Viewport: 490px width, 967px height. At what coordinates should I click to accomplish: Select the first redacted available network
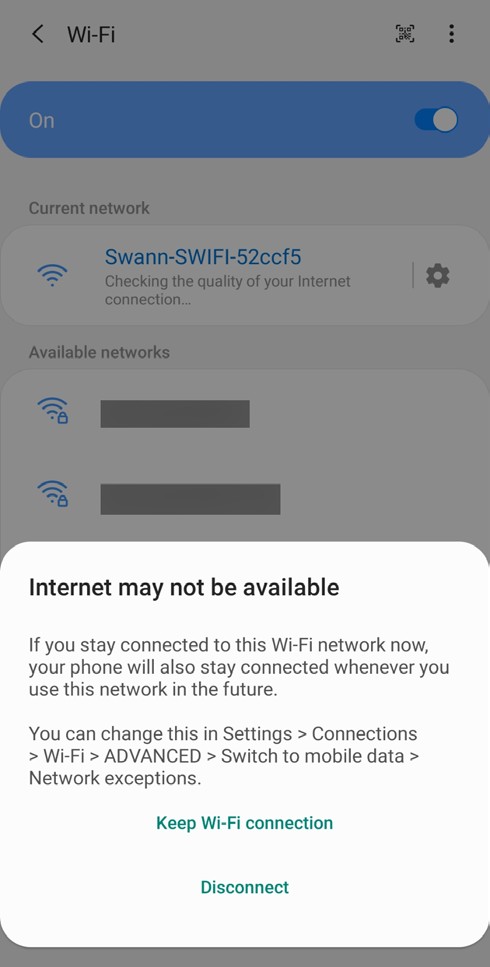click(x=175, y=414)
